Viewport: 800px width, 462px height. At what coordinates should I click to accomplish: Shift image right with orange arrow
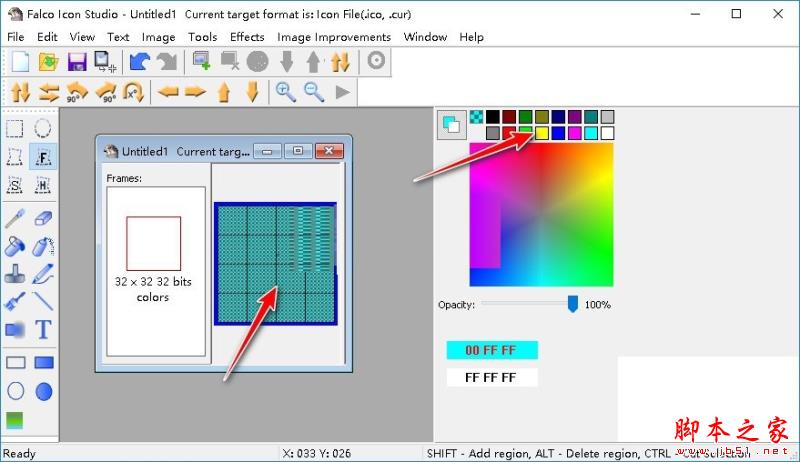195,92
